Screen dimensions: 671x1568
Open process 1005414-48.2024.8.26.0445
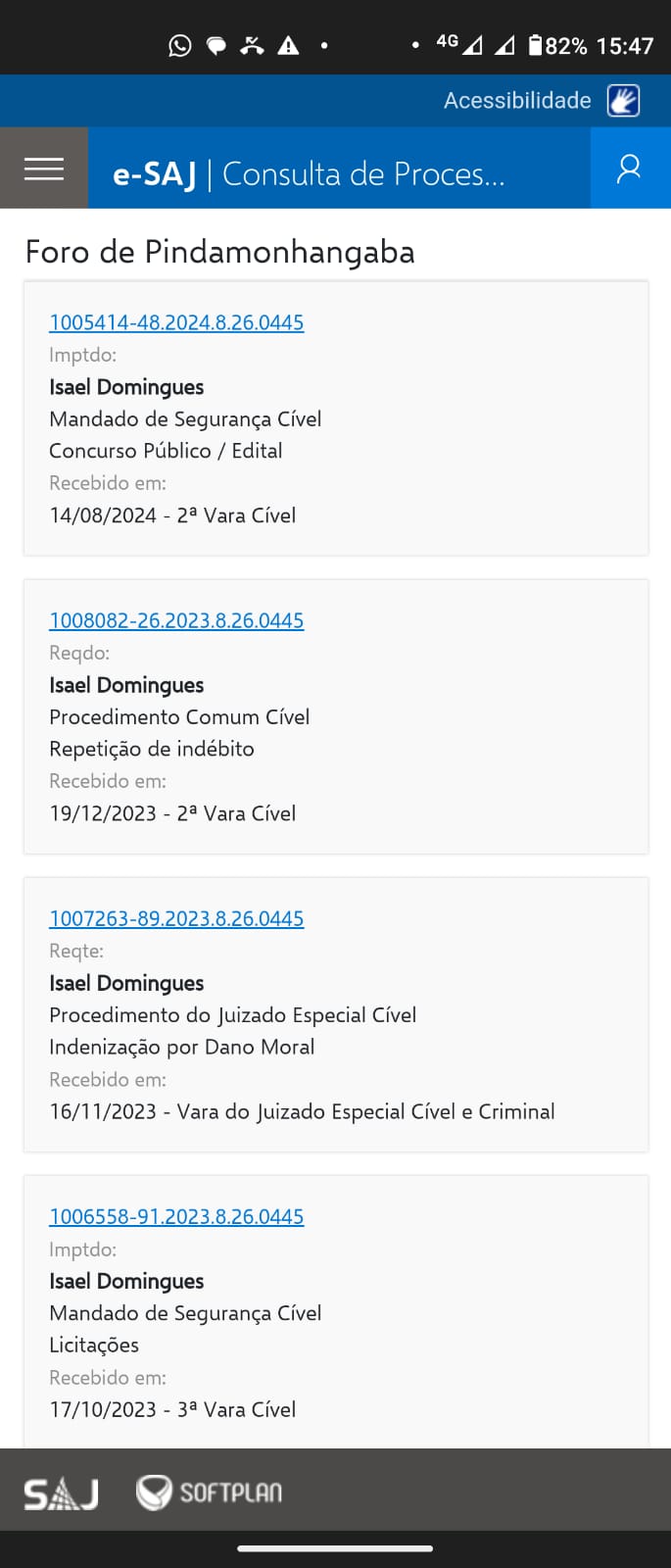point(176,322)
